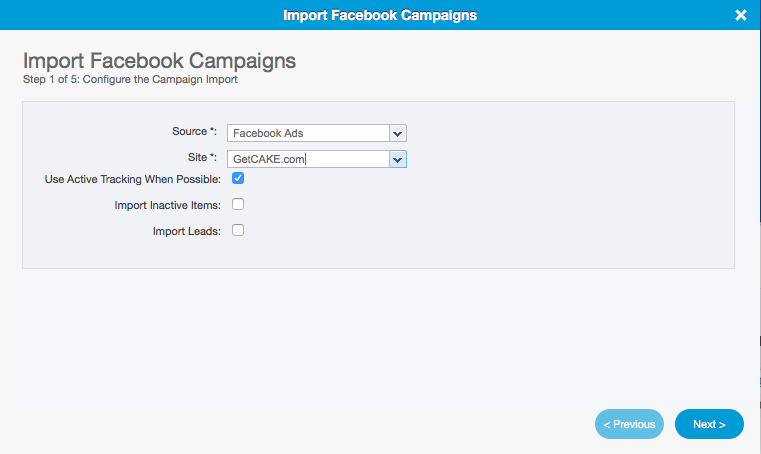Click the Facebook Ads source field
The height and width of the screenshot is (454, 761).
pyautogui.click(x=308, y=133)
